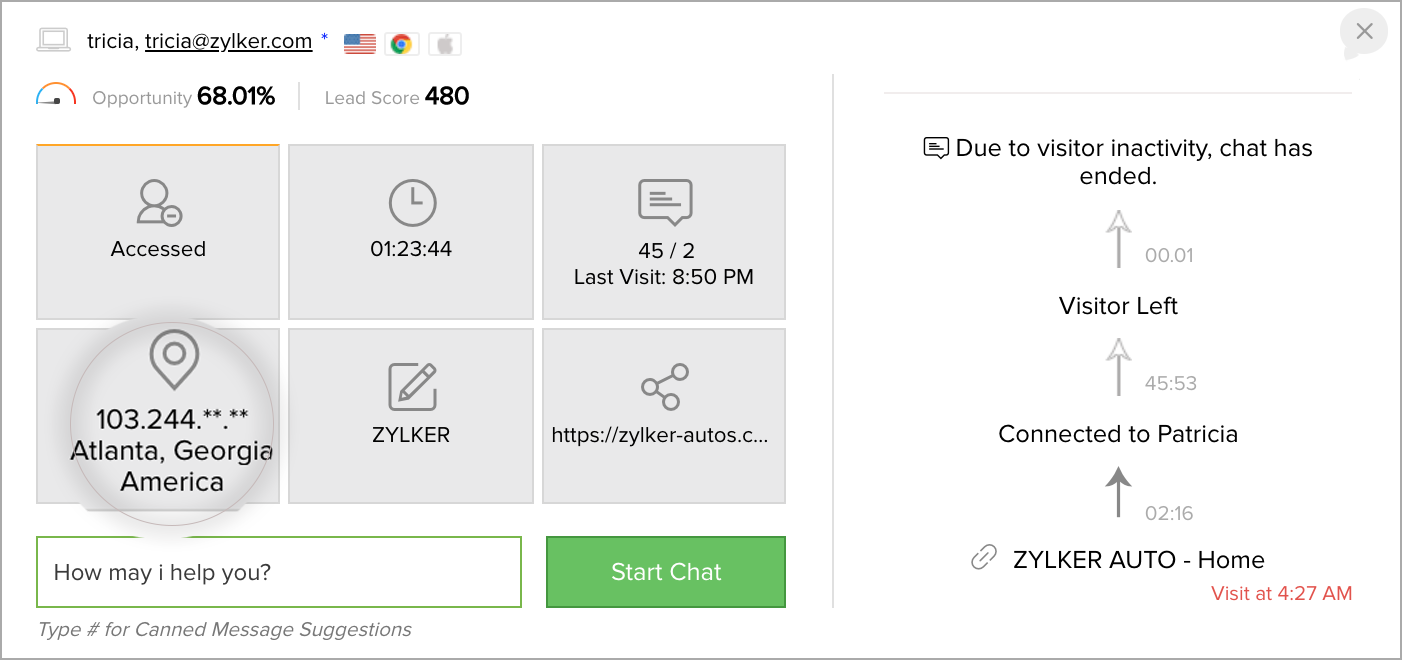Image resolution: width=1402 pixels, height=660 pixels.
Task: Select the 'Connected to Patricia' timeline entry
Action: 1118,434
